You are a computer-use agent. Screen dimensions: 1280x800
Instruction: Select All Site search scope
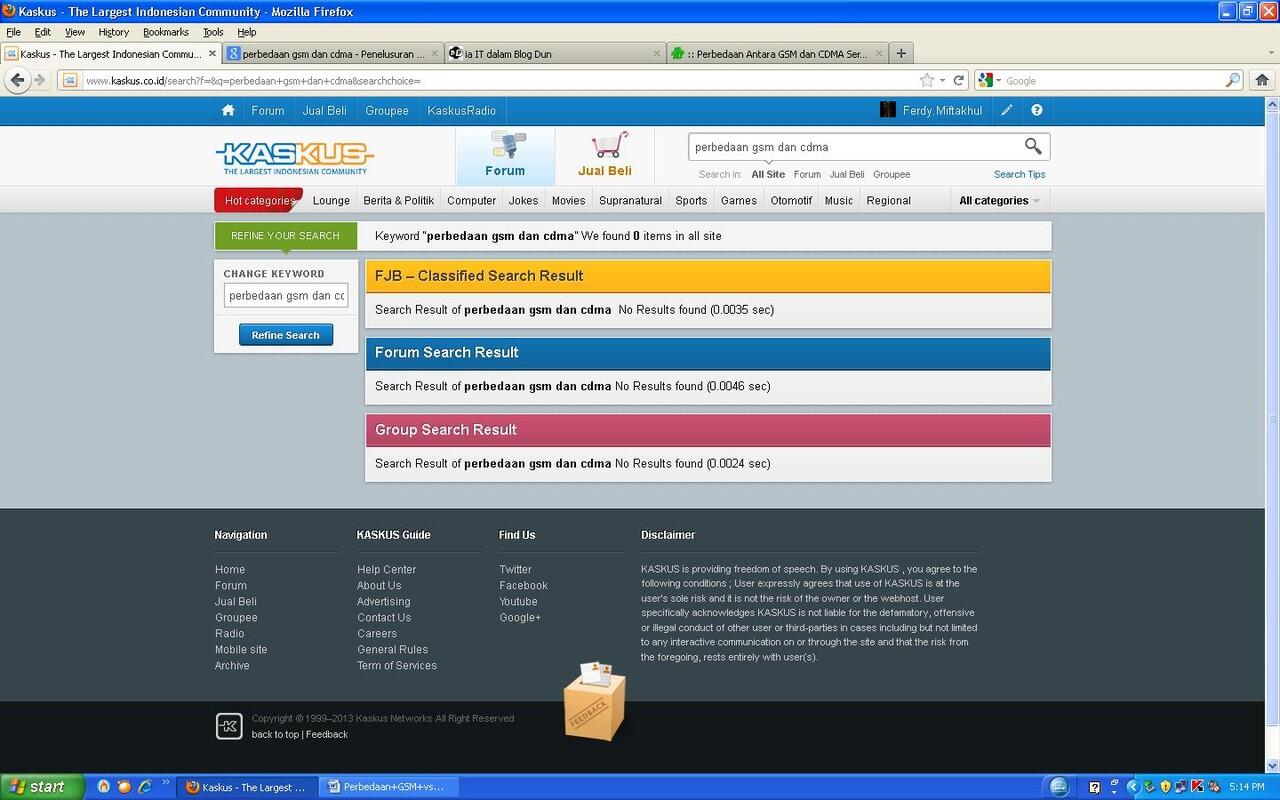pyautogui.click(x=768, y=174)
